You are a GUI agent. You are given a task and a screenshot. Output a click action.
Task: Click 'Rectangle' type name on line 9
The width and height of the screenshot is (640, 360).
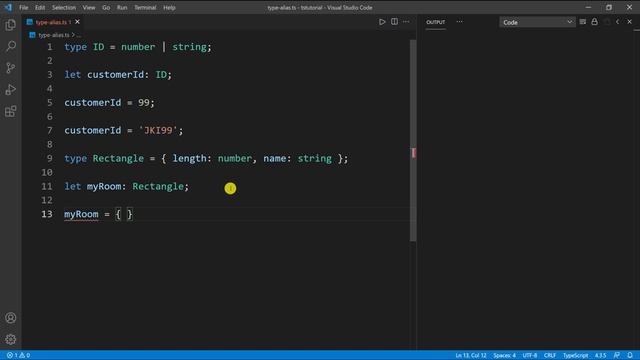[x=118, y=158]
